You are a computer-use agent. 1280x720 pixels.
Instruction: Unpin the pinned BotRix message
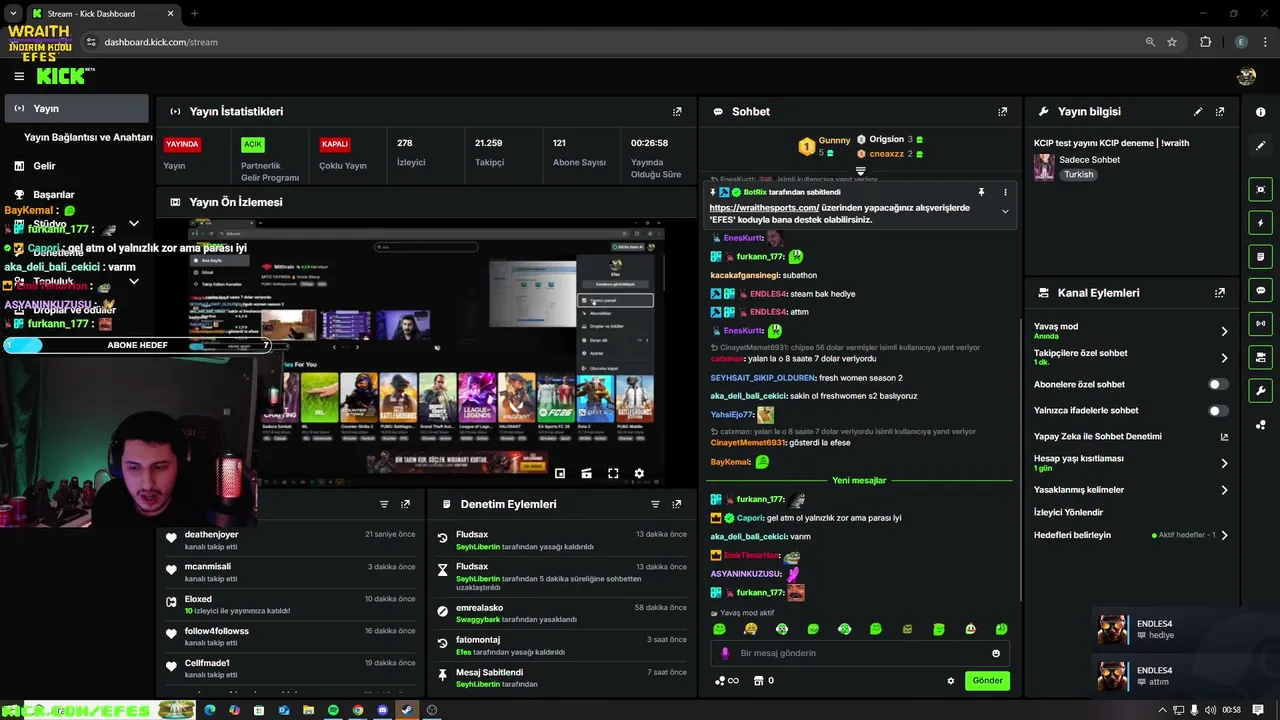pyautogui.click(x=981, y=192)
